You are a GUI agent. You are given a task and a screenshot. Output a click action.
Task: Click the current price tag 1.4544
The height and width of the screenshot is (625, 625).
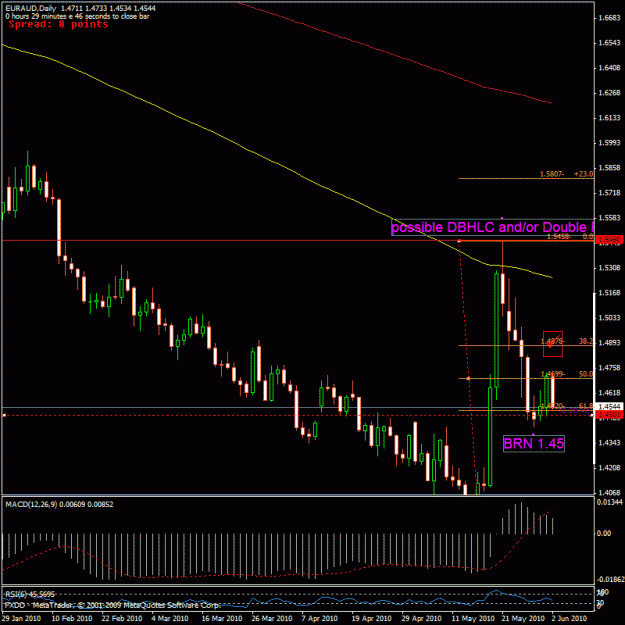coord(608,407)
